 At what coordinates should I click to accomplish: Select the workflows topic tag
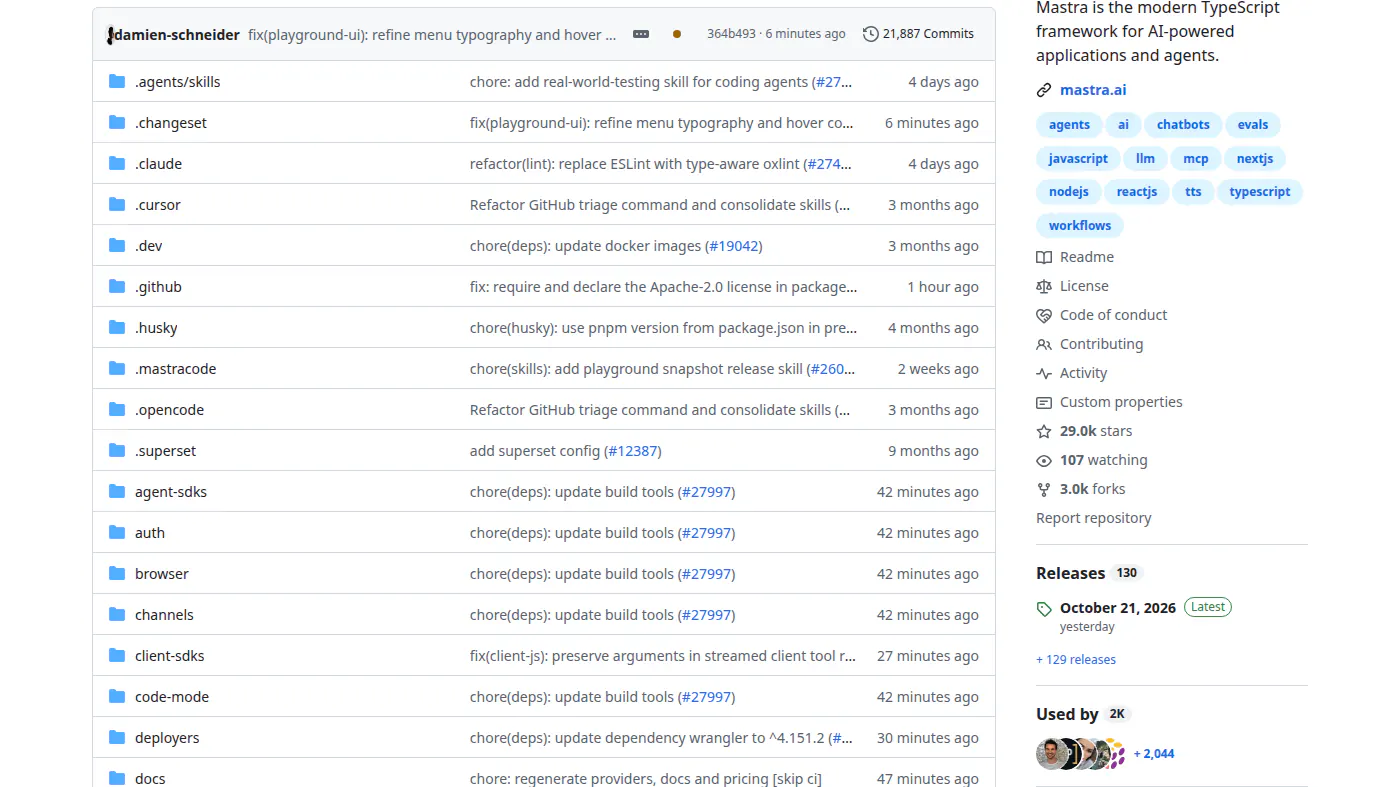coord(1080,226)
